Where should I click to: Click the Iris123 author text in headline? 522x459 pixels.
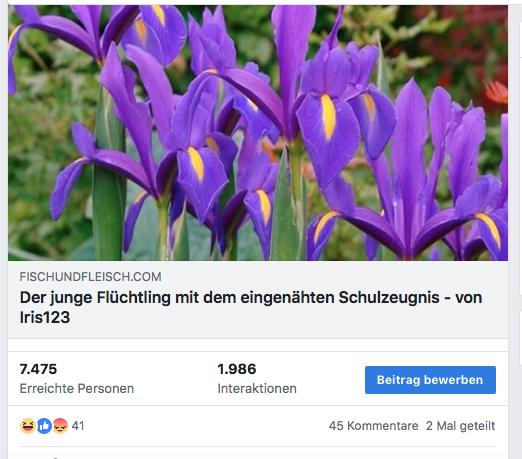tap(45, 317)
